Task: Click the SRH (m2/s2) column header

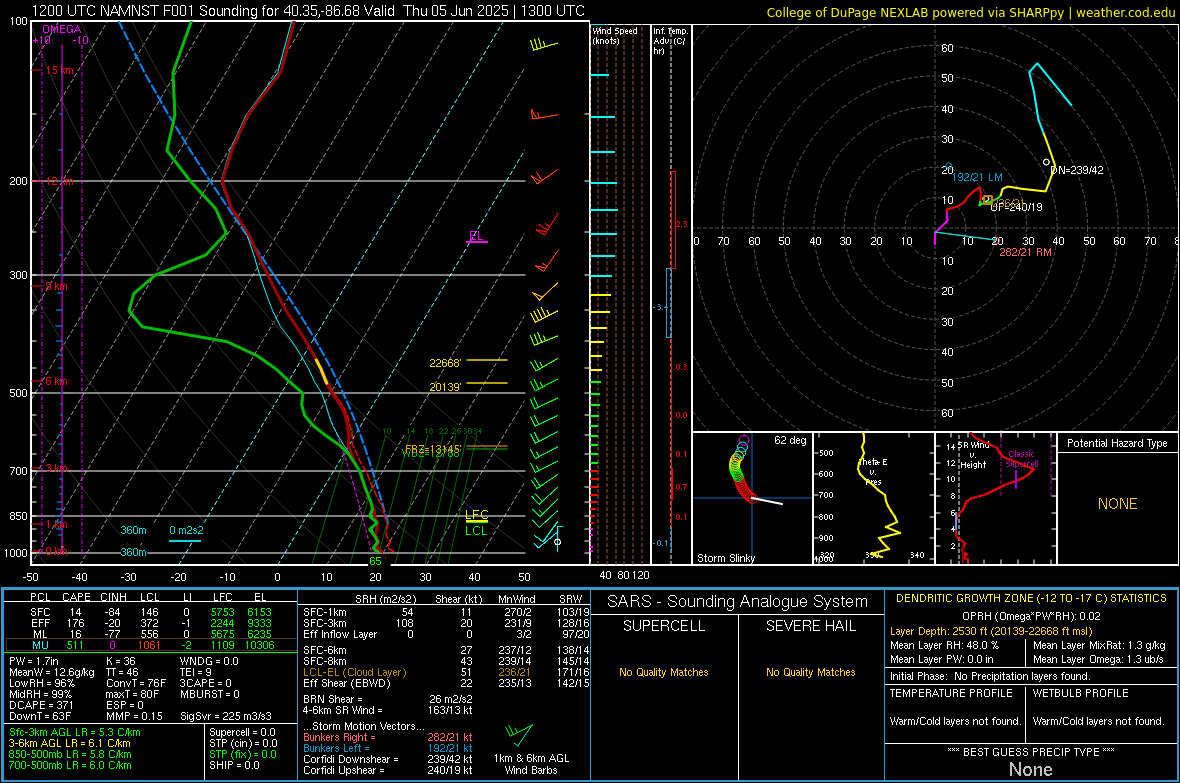Action: pos(387,599)
